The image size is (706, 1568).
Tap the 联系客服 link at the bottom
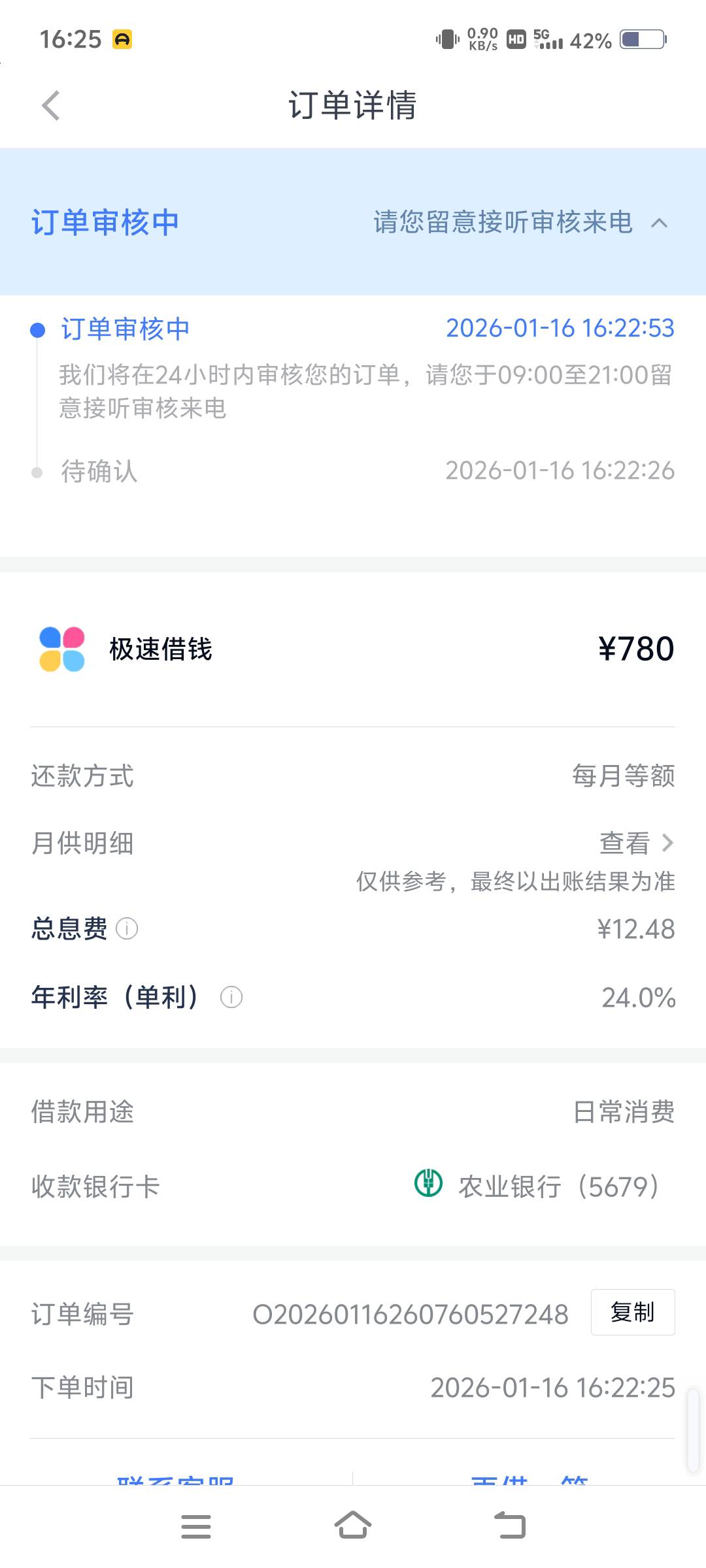pos(175,1479)
